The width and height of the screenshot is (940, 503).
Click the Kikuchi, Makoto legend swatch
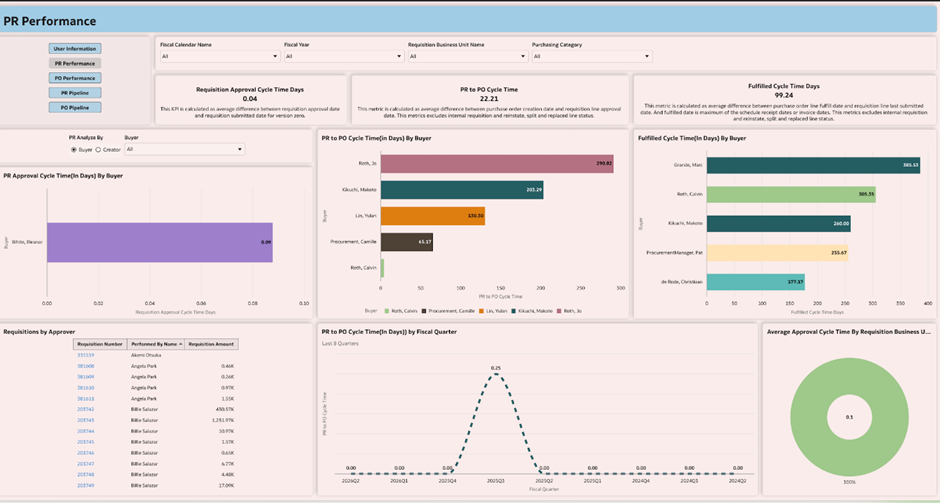pyautogui.click(x=513, y=311)
